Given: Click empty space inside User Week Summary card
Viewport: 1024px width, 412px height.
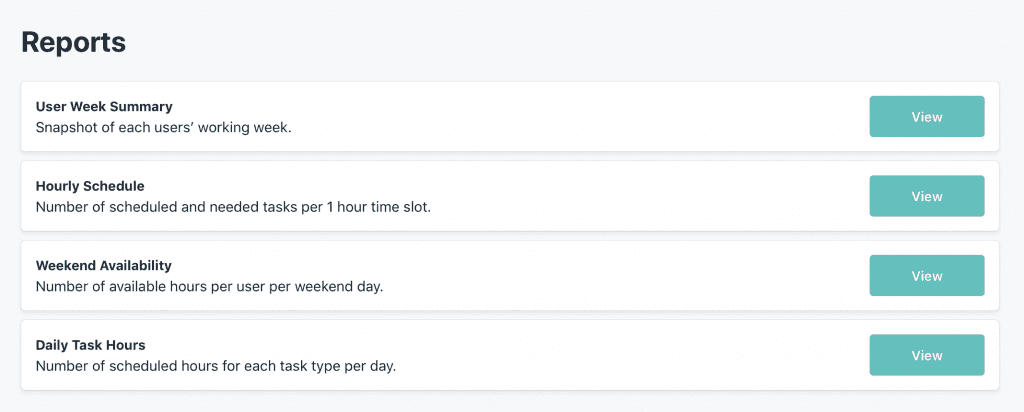Looking at the screenshot, I should (x=600, y=117).
